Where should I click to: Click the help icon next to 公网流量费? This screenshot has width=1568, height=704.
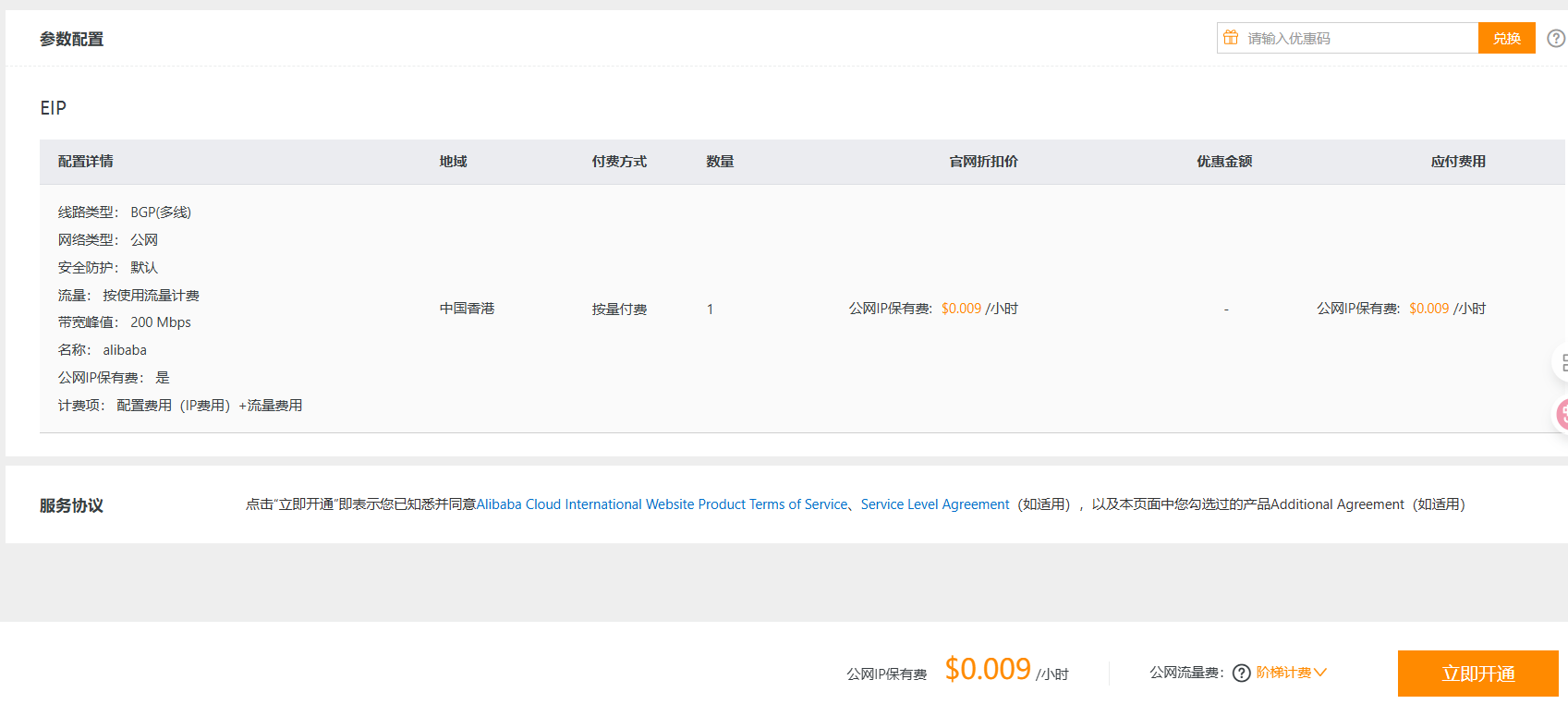[1242, 673]
